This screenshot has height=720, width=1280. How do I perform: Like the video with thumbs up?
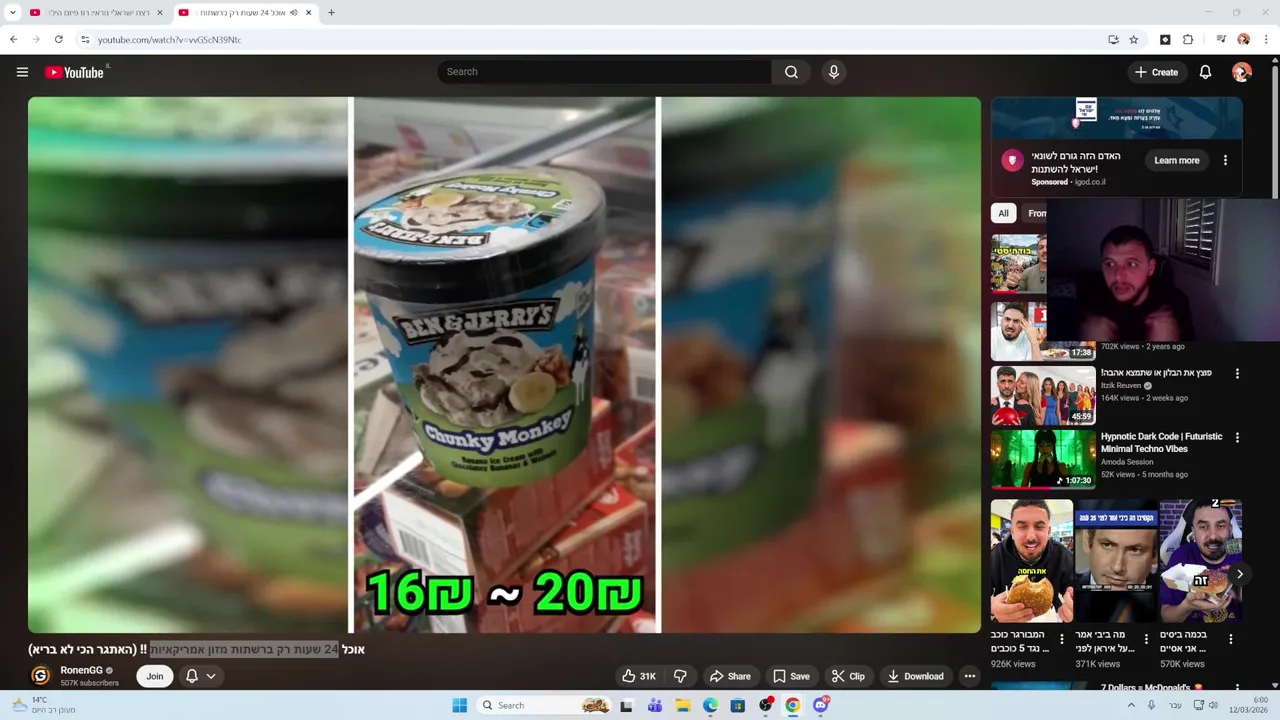[639, 676]
